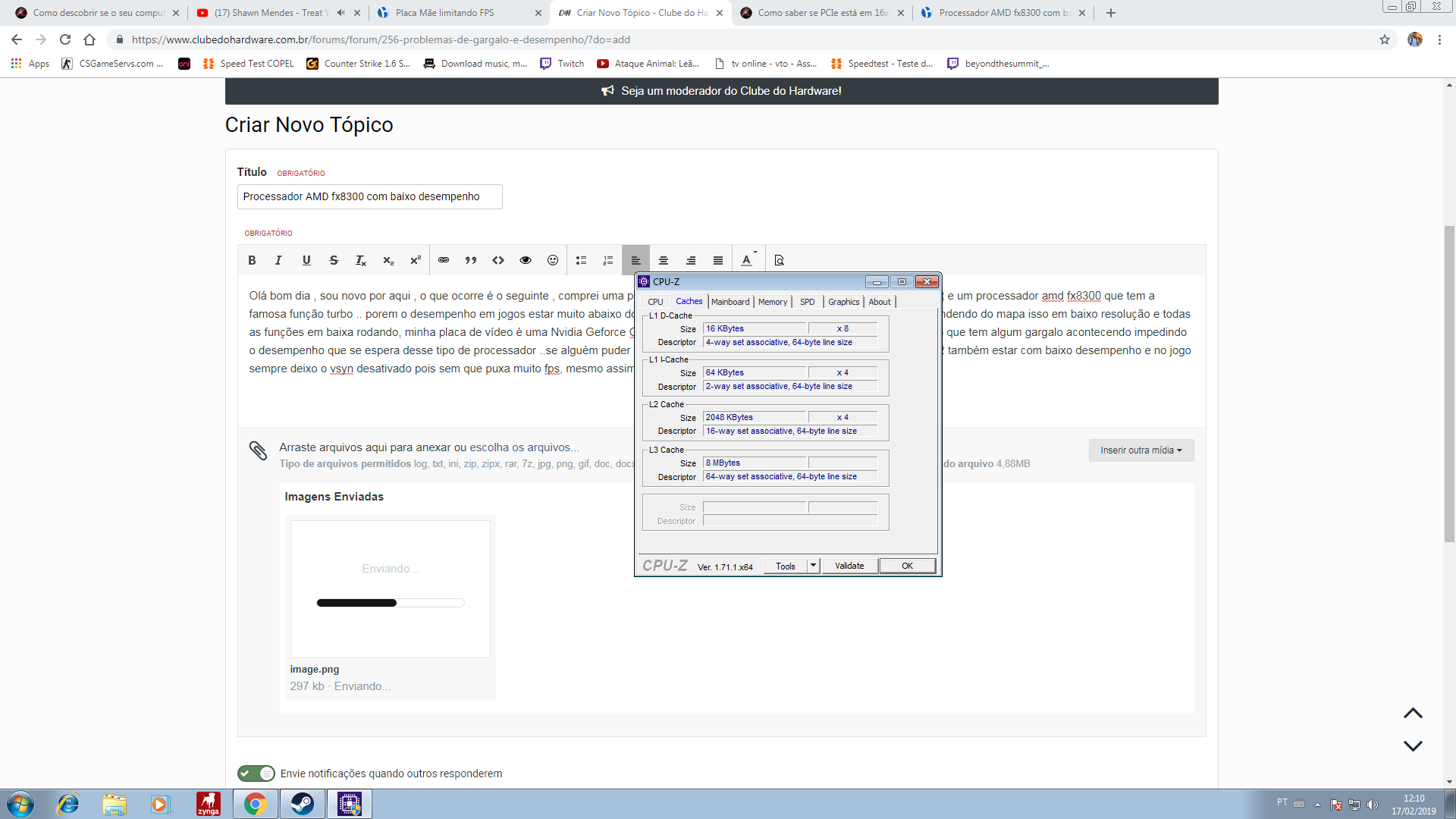Apply subscript formatting
The width and height of the screenshot is (1456, 819).
point(388,260)
